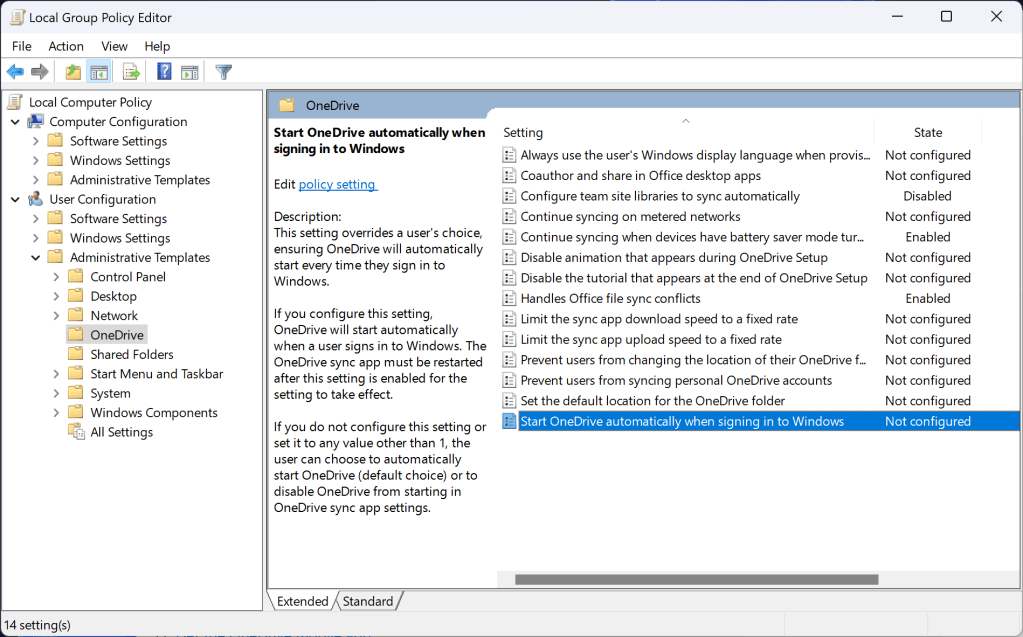Click the policy setting edit link

339,186
